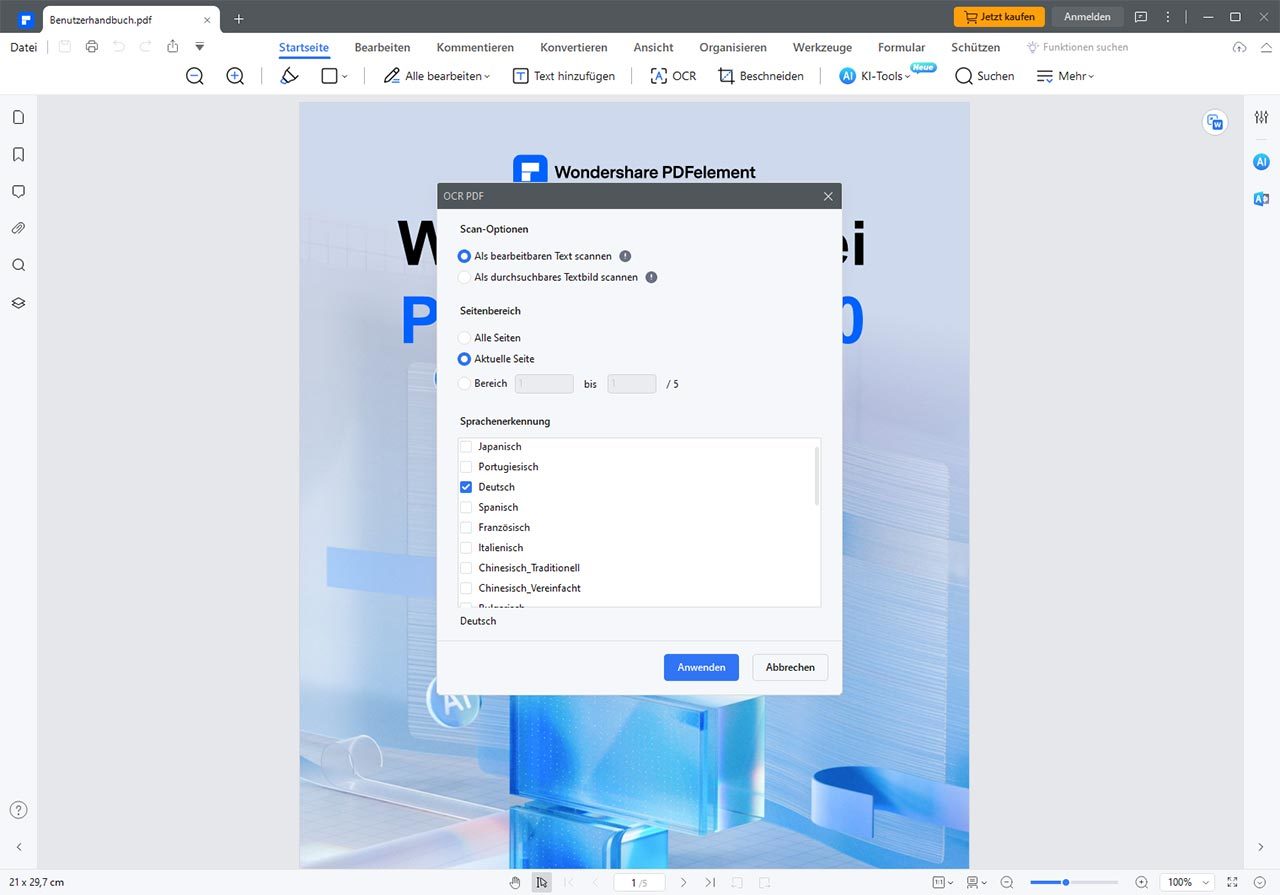Open the shape tool dropdown arrow
This screenshot has width=1280, height=895.
pos(345,76)
